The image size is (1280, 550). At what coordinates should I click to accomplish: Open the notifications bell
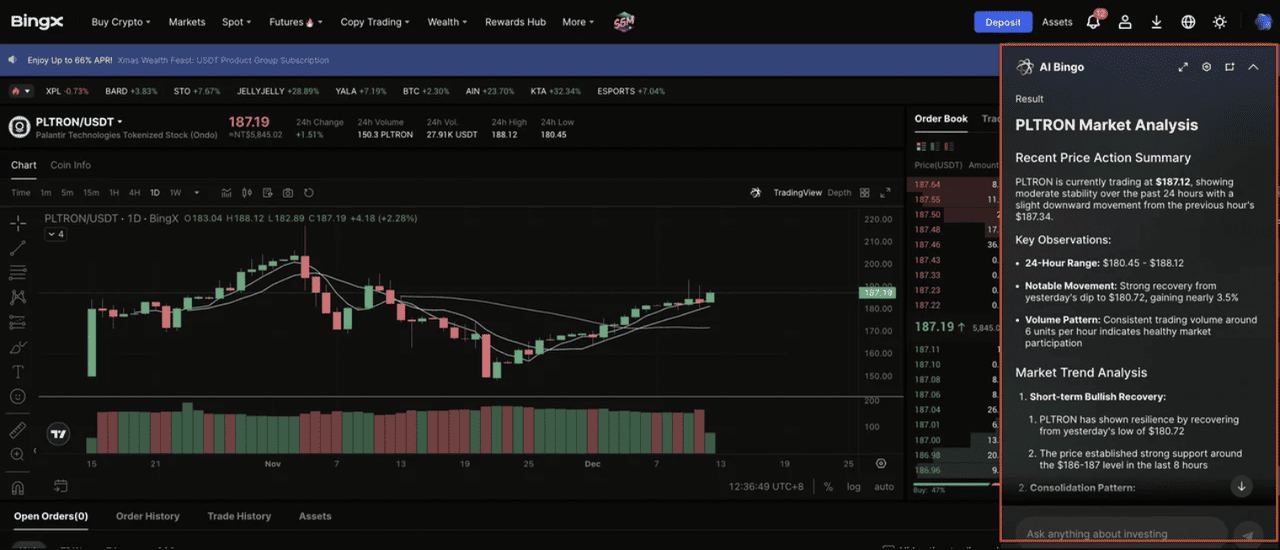(1093, 22)
